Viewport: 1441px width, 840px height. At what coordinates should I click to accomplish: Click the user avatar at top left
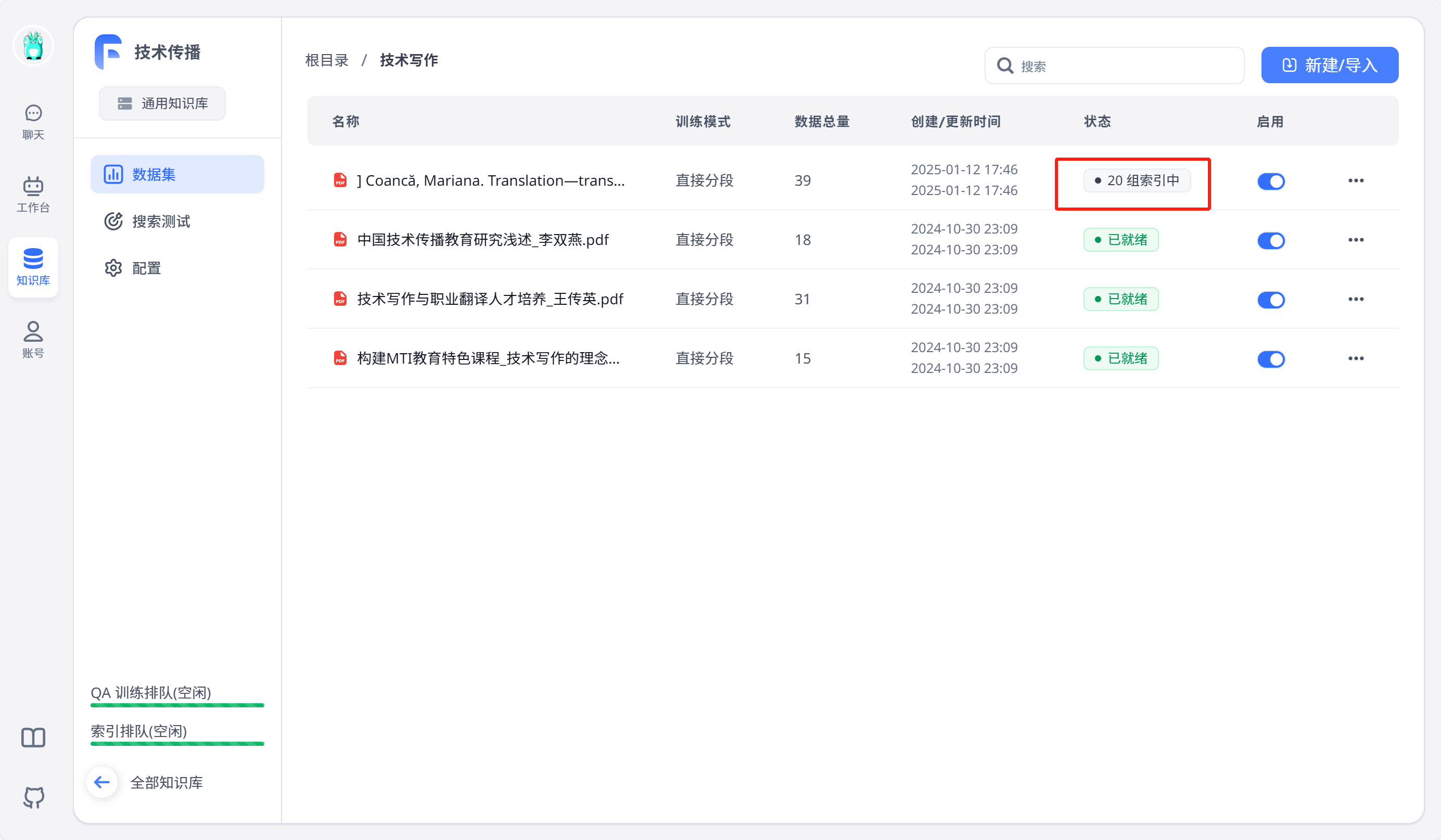[33, 46]
